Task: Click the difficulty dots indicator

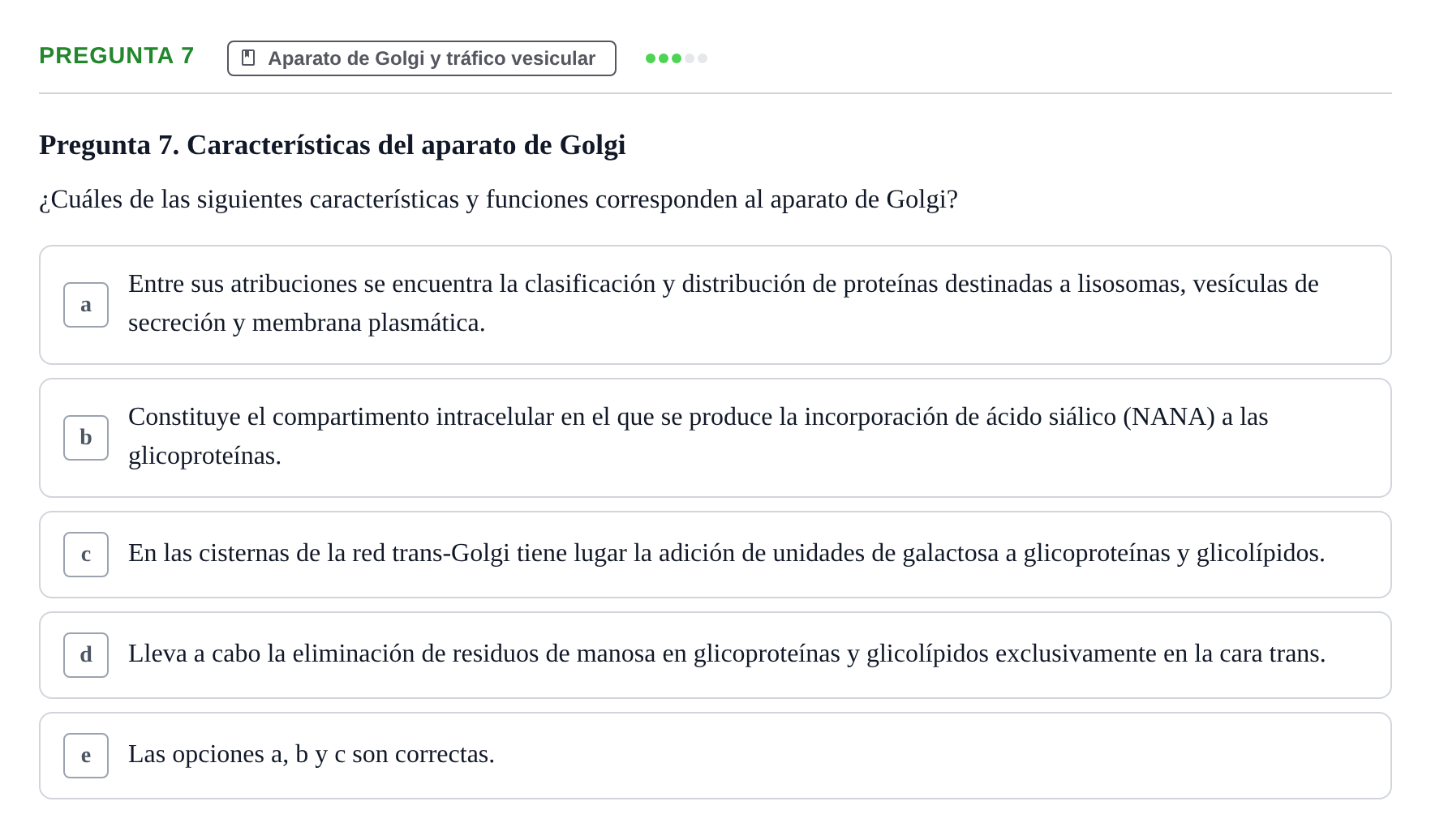Action: click(677, 58)
